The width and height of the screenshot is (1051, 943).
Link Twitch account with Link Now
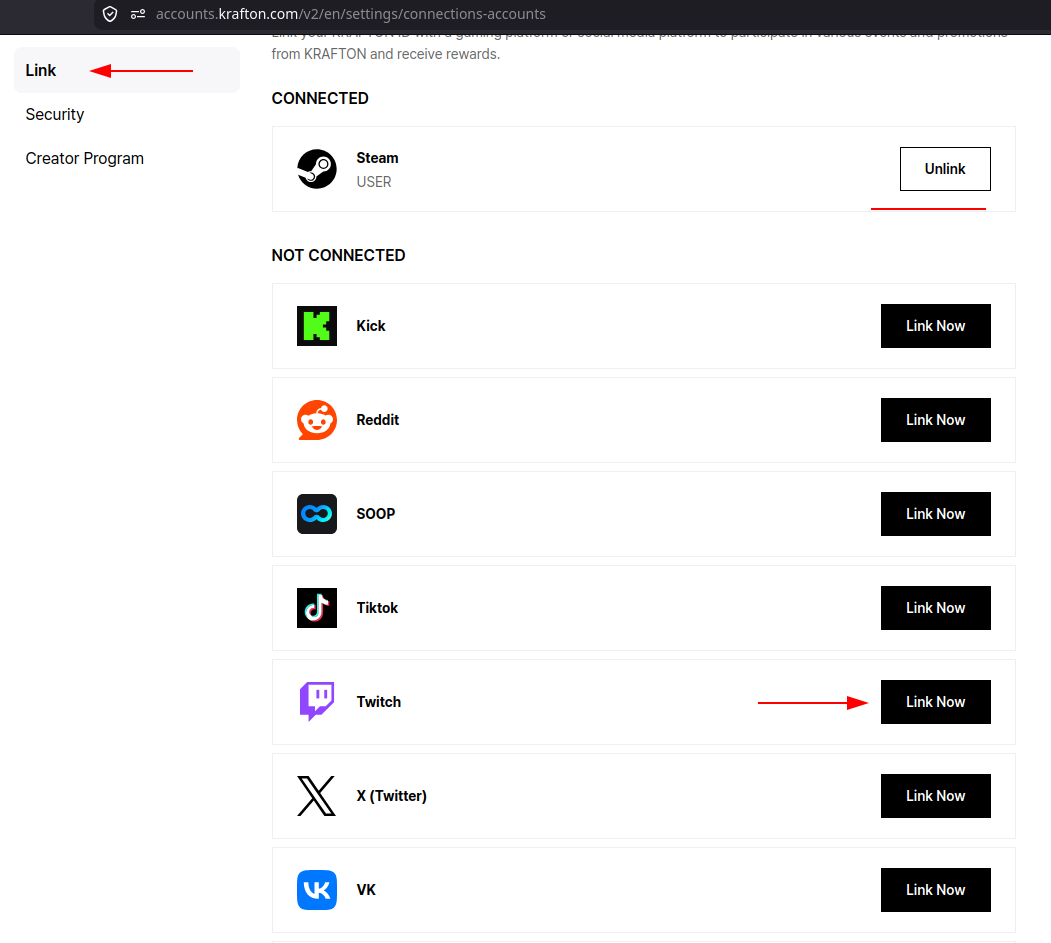coord(936,702)
